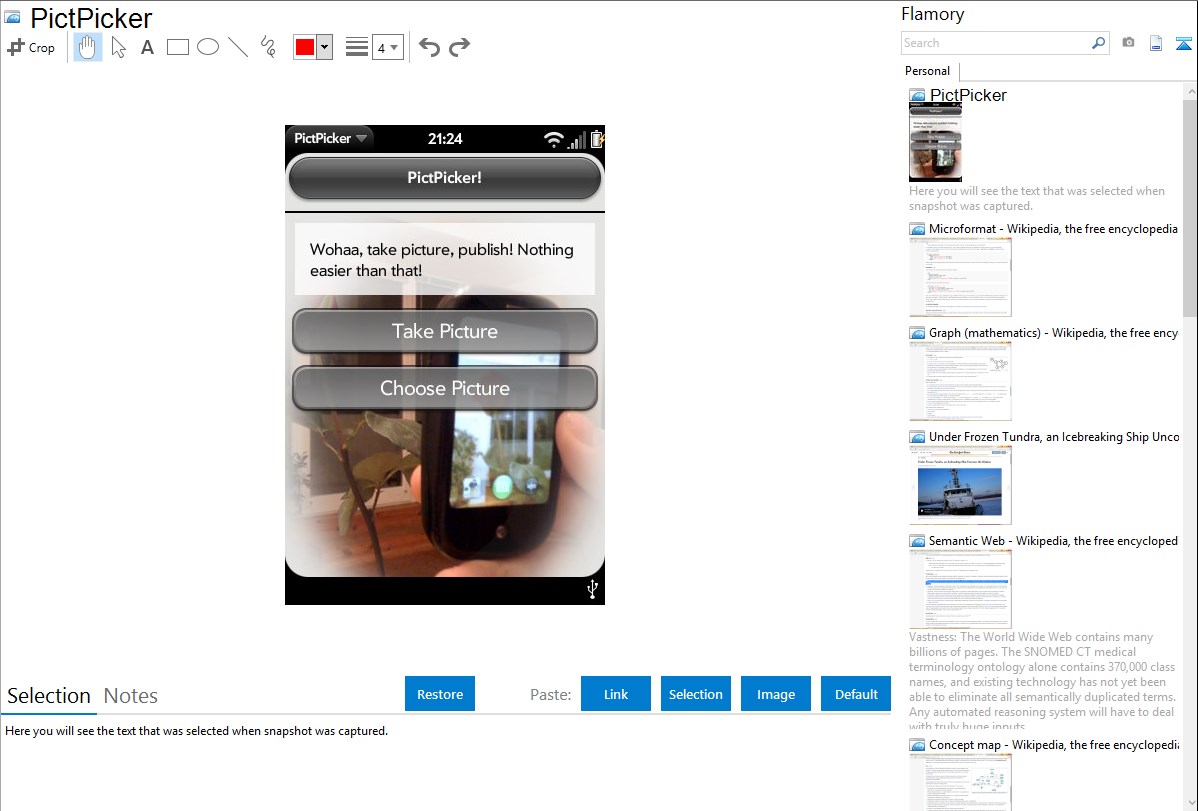The height and width of the screenshot is (811, 1198).
Task: Click the Paste Default button
Action: [856, 694]
